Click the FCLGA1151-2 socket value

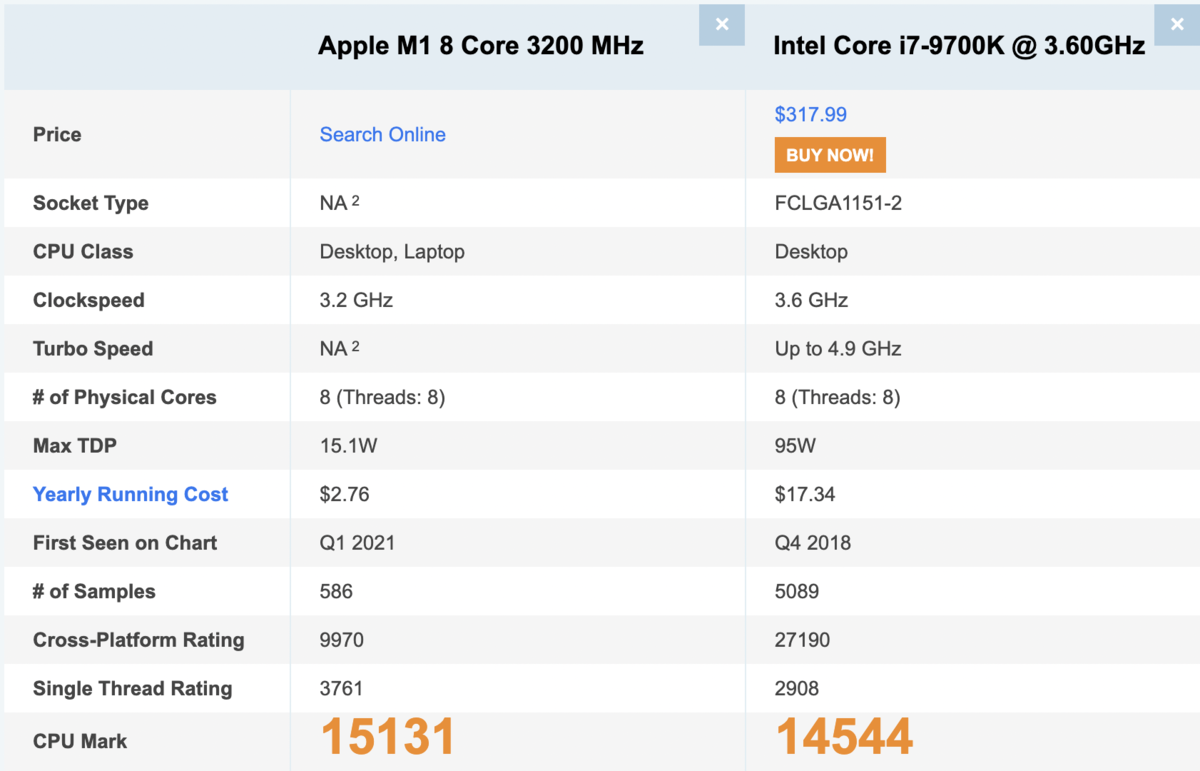pos(839,203)
